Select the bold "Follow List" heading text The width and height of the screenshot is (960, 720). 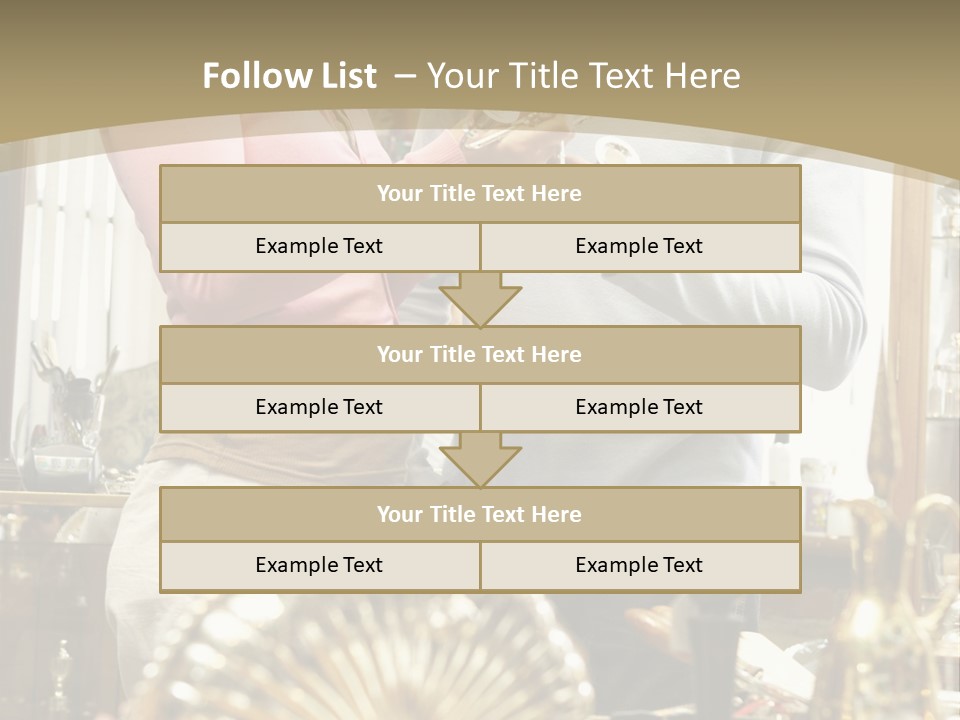click(x=290, y=76)
